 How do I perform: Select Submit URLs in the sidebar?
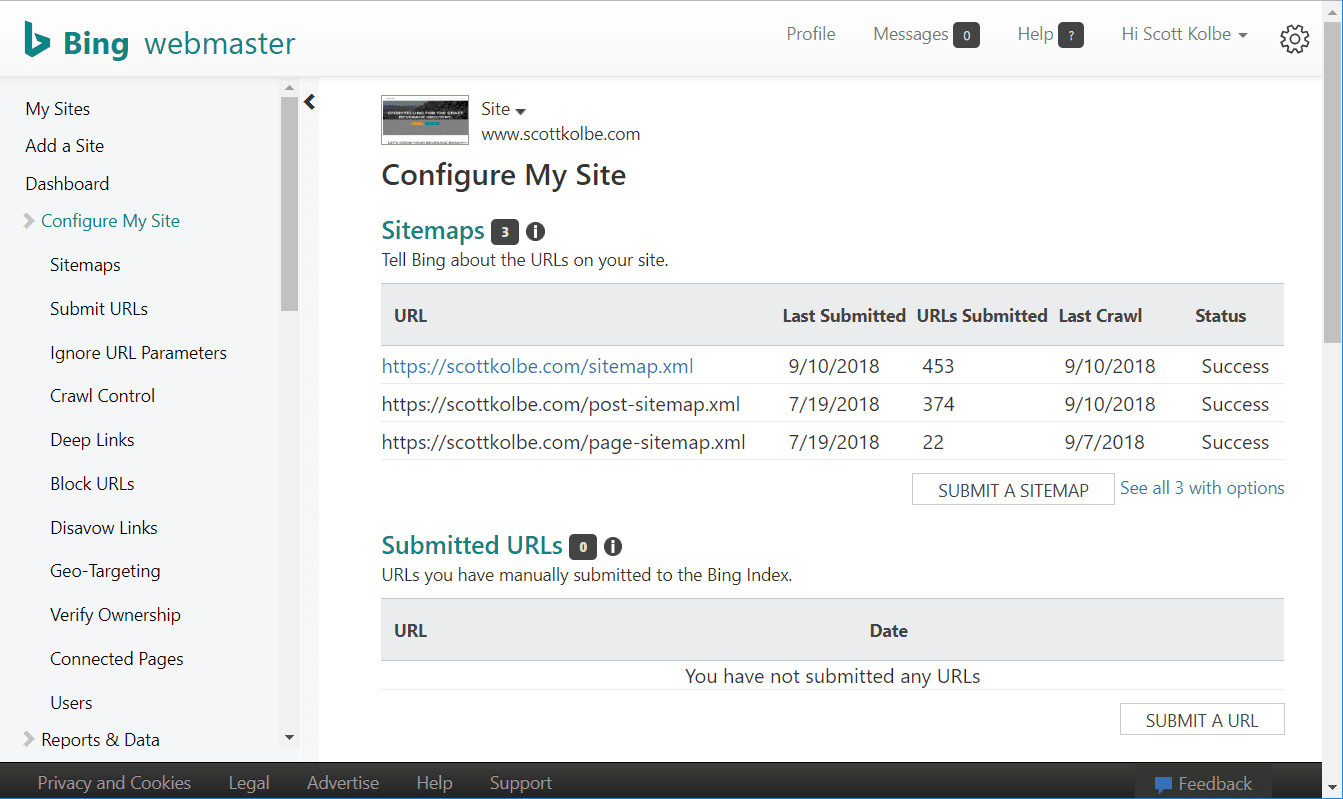pos(99,309)
